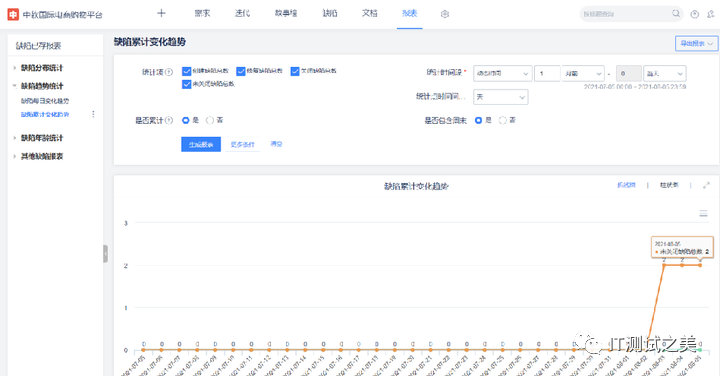This screenshot has width=720, height=376.
Task: Toggle the first 统计项 checkbox
Action: tap(186, 71)
